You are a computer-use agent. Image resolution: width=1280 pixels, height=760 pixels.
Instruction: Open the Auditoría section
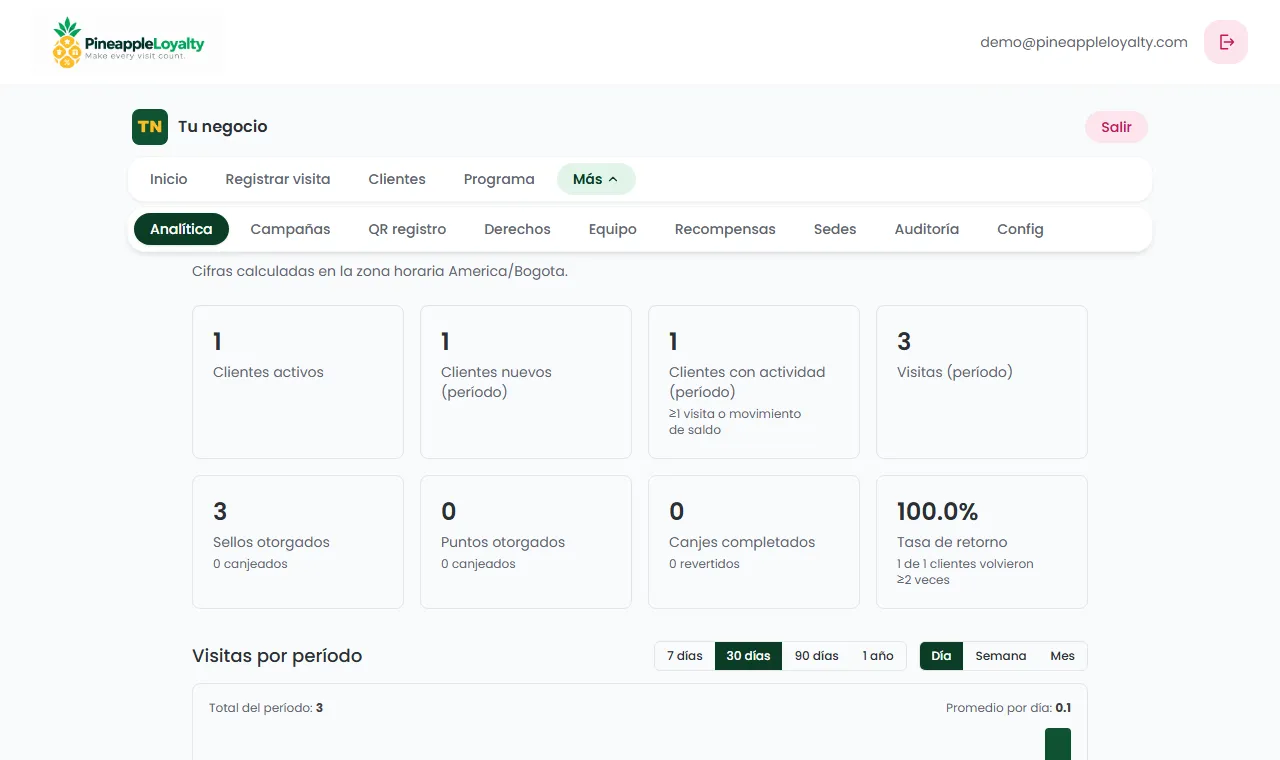pyautogui.click(x=927, y=229)
